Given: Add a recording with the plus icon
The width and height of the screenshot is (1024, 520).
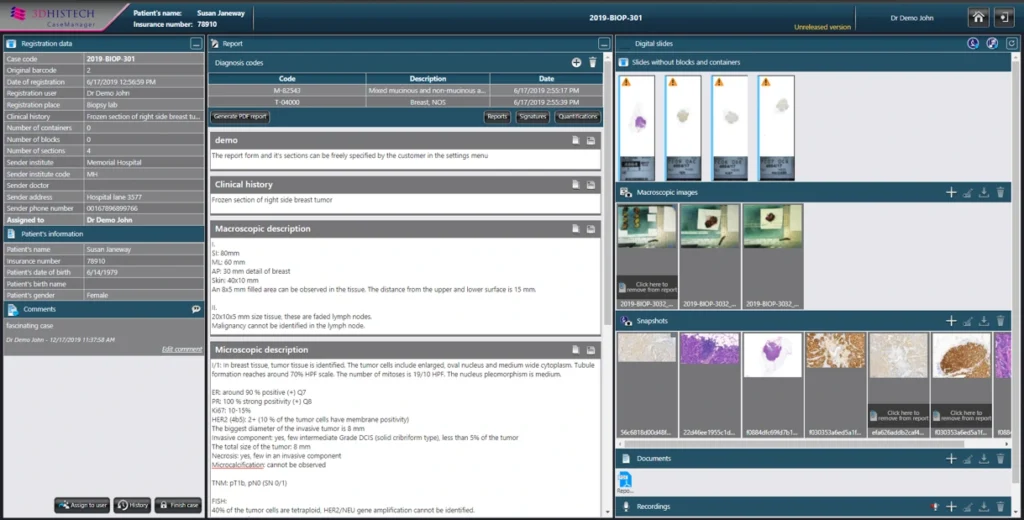Looking at the screenshot, I should [951, 506].
